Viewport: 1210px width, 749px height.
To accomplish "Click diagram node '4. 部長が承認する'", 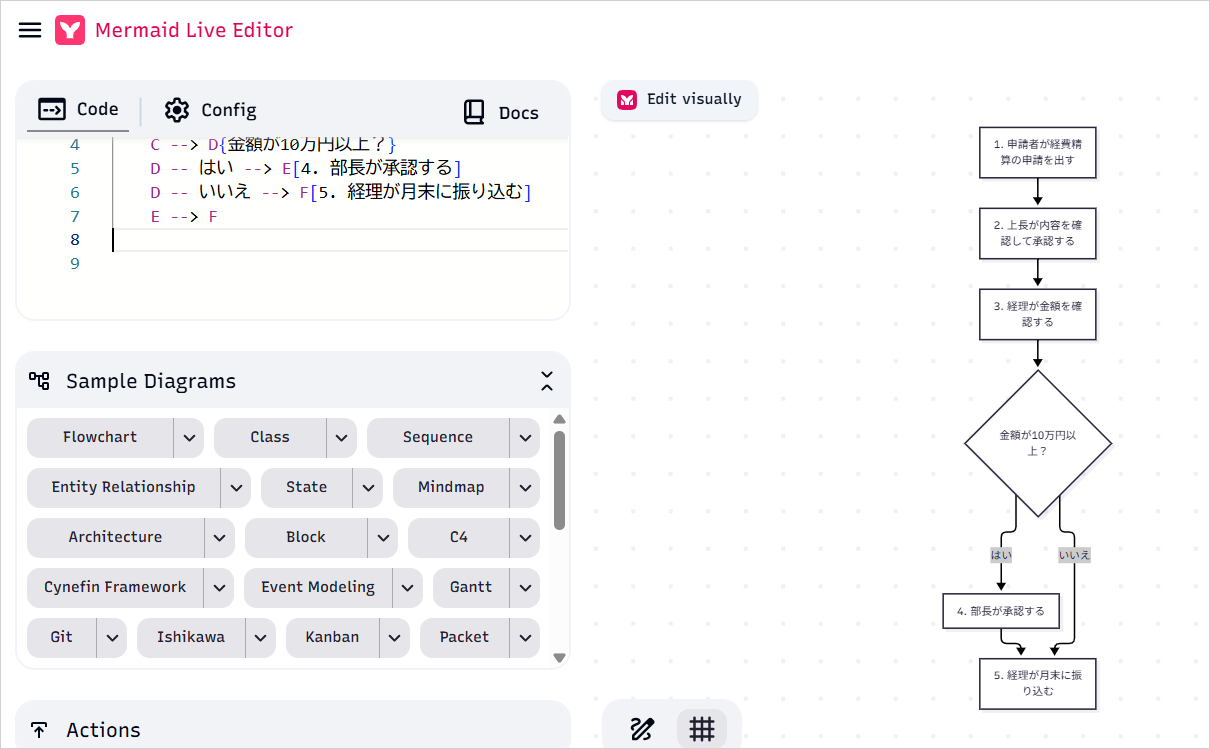I will tap(1001, 611).
